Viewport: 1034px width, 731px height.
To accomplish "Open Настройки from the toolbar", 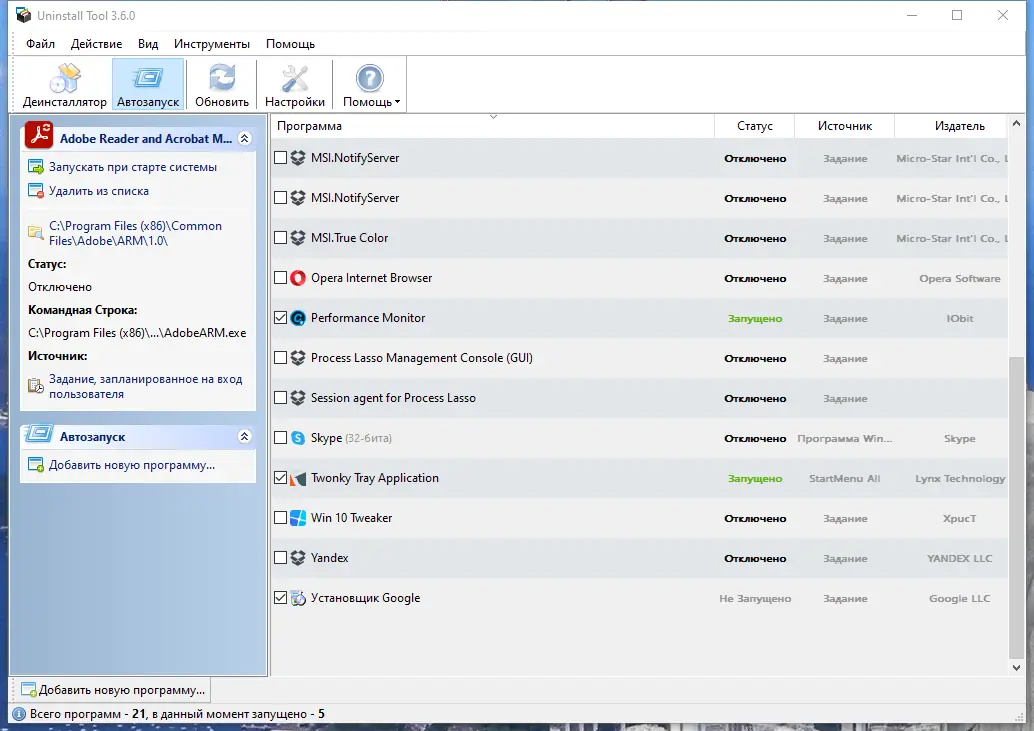I will click(x=295, y=85).
